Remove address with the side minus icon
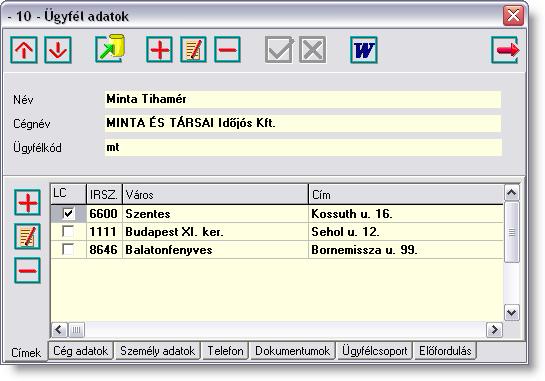 [27, 270]
